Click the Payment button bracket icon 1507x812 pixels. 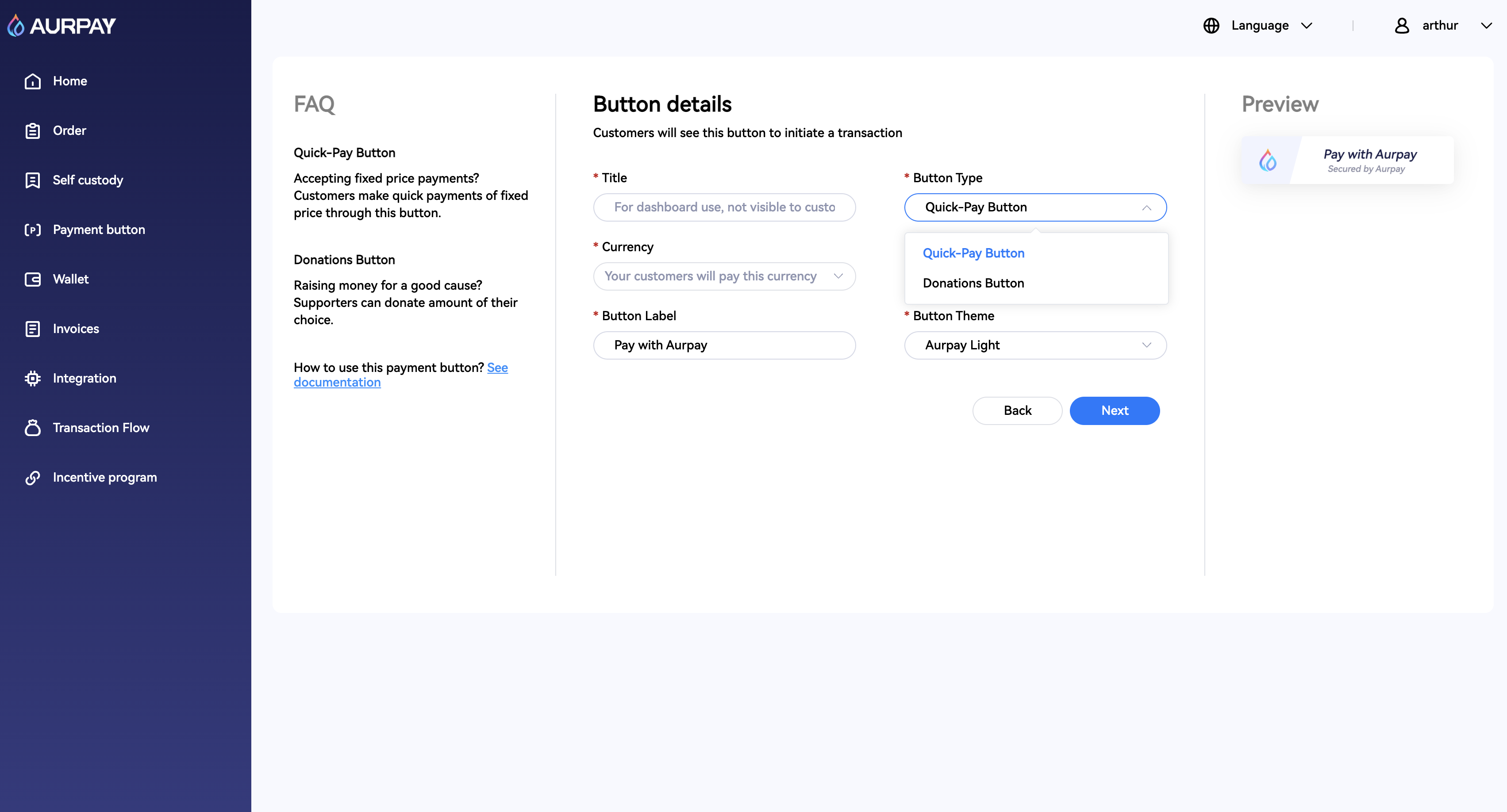[x=33, y=230]
